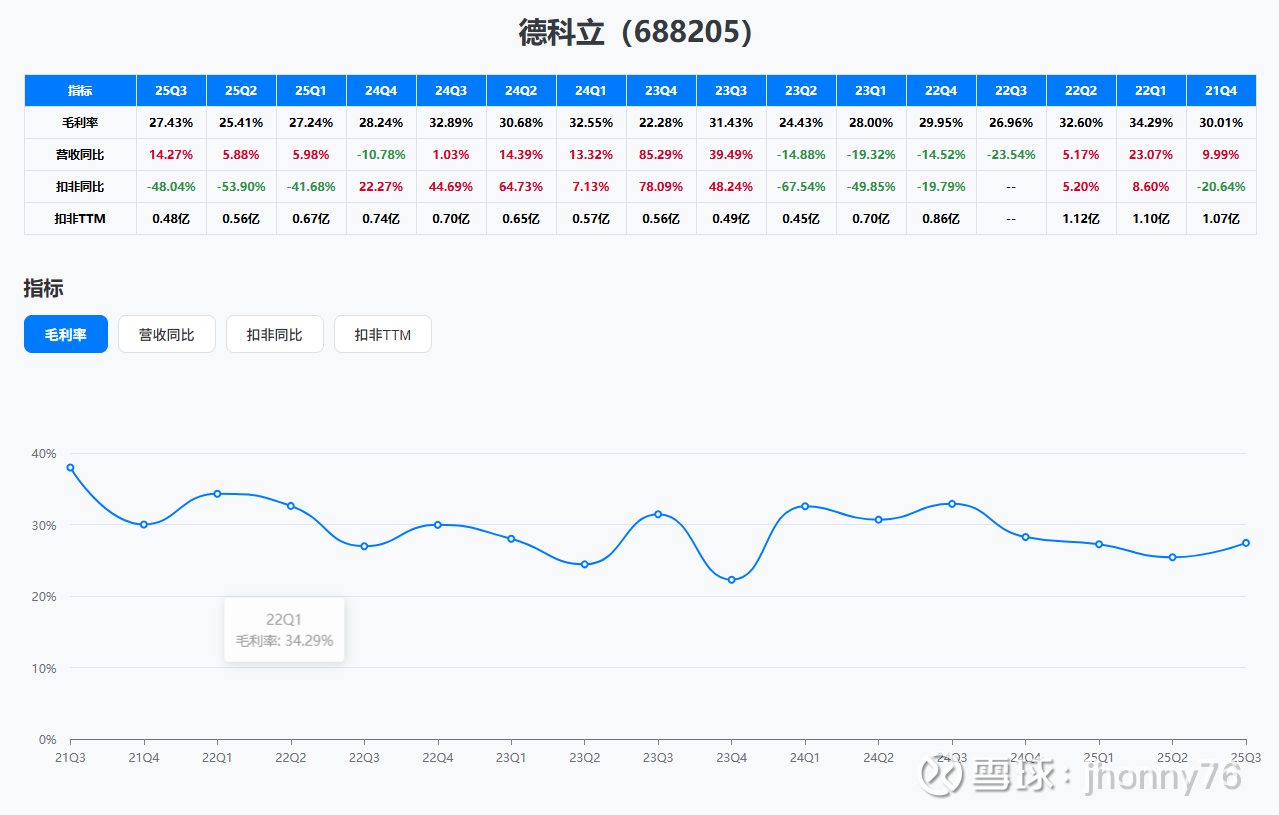Click the 24Q1 data point on chart
The image size is (1279, 815).
pyautogui.click(x=805, y=506)
